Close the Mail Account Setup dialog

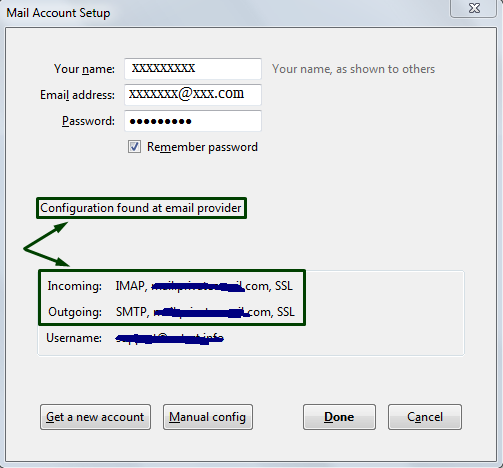pyautogui.click(x=474, y=8)
